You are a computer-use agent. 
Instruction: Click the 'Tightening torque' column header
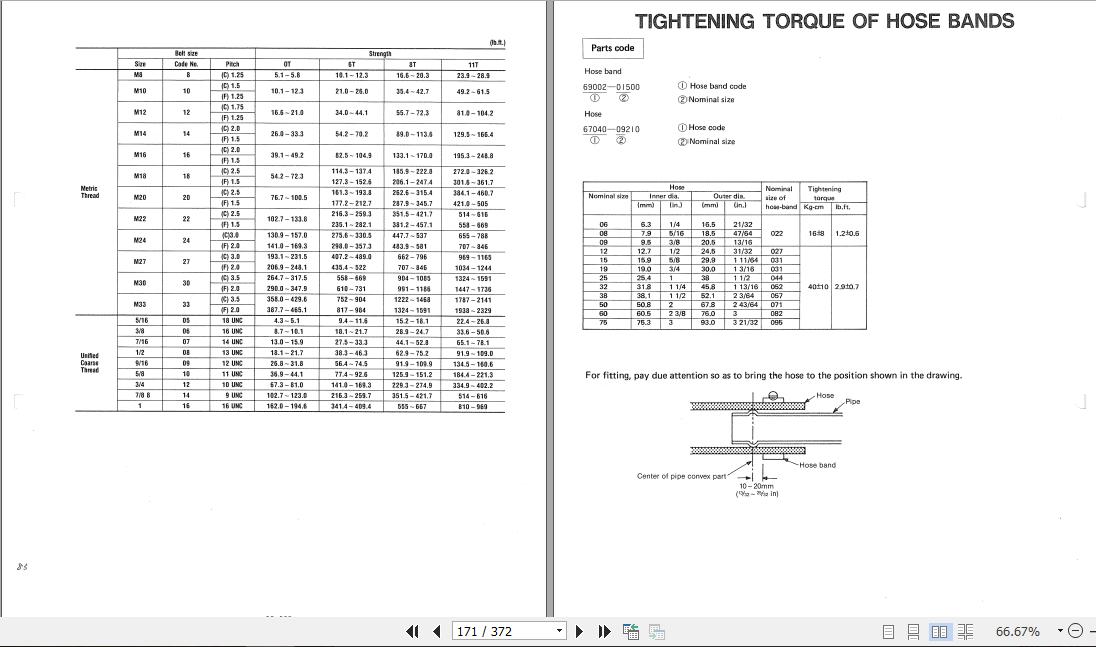click(825, 193)
